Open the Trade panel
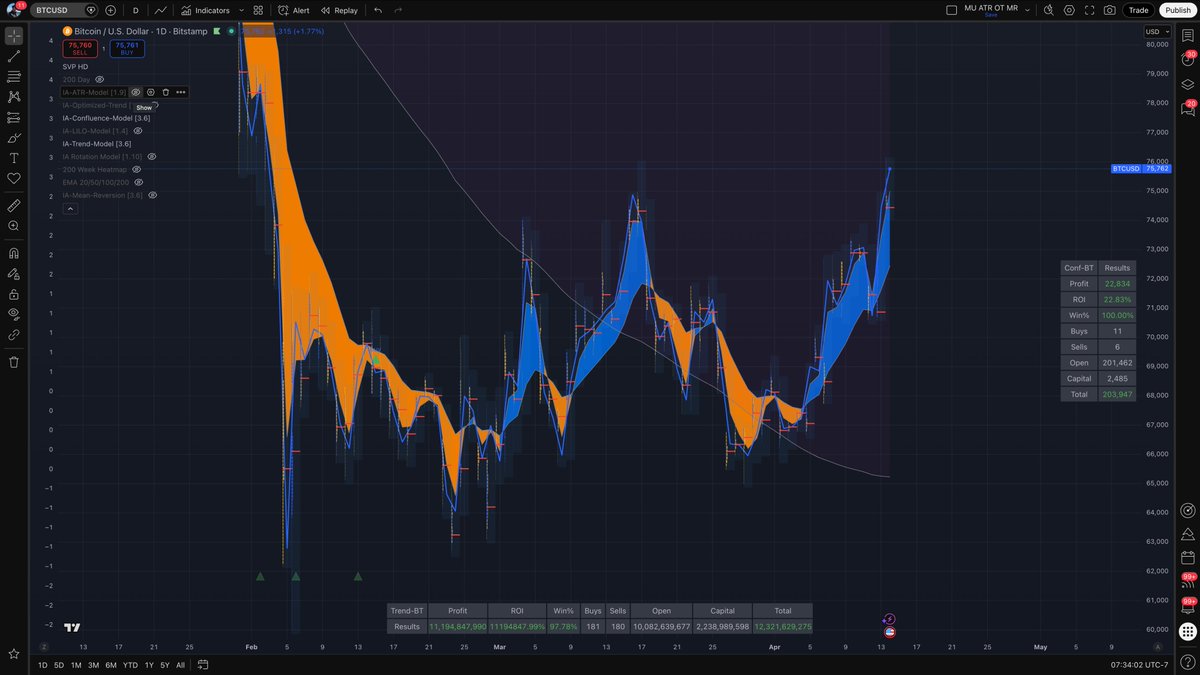The image size is (1200, 675). coord(1139,10)
